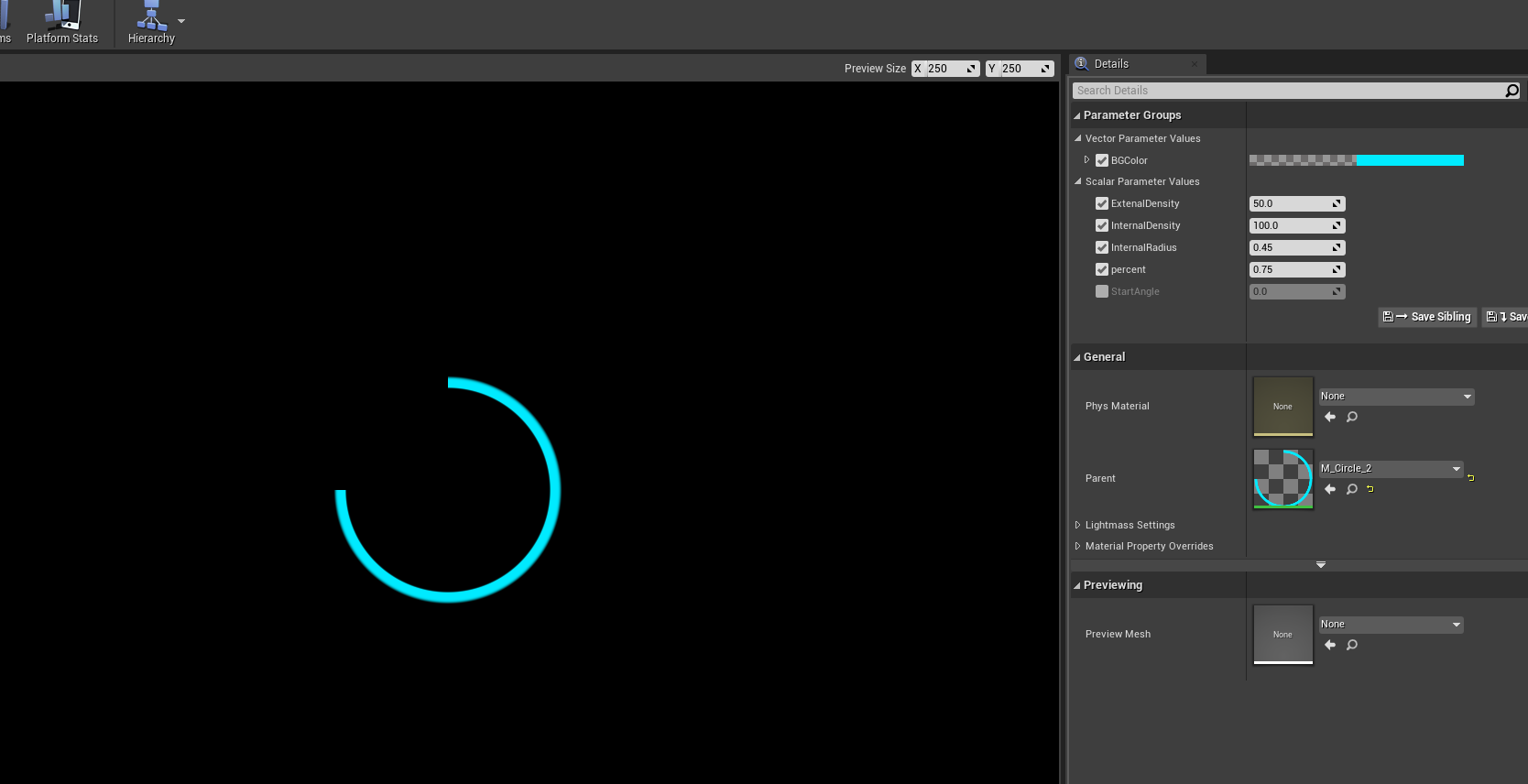
Task: Collapse Vector Parameter Values group
Action: click(x=1078, y=138)
